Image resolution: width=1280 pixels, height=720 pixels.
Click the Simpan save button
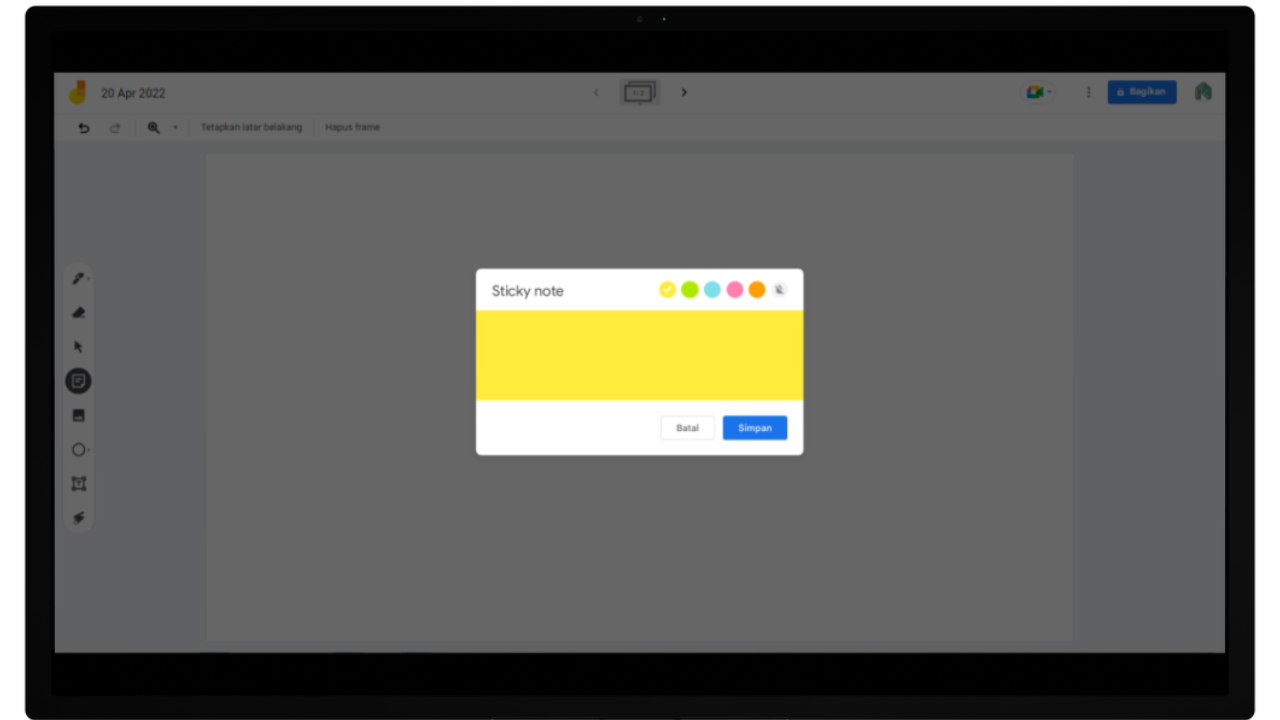click(x=755, y=428)
